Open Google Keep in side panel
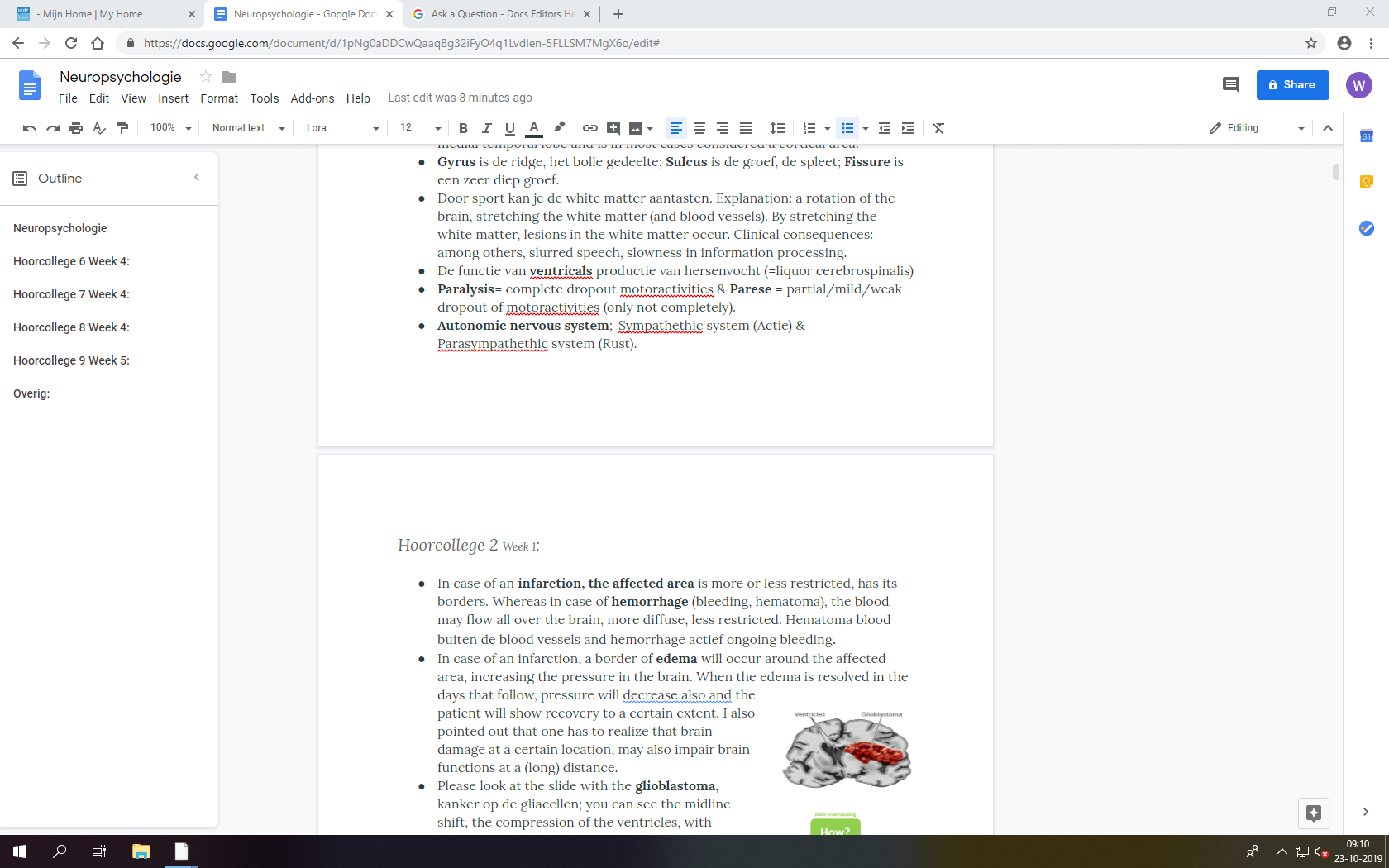 [1366, 181]
